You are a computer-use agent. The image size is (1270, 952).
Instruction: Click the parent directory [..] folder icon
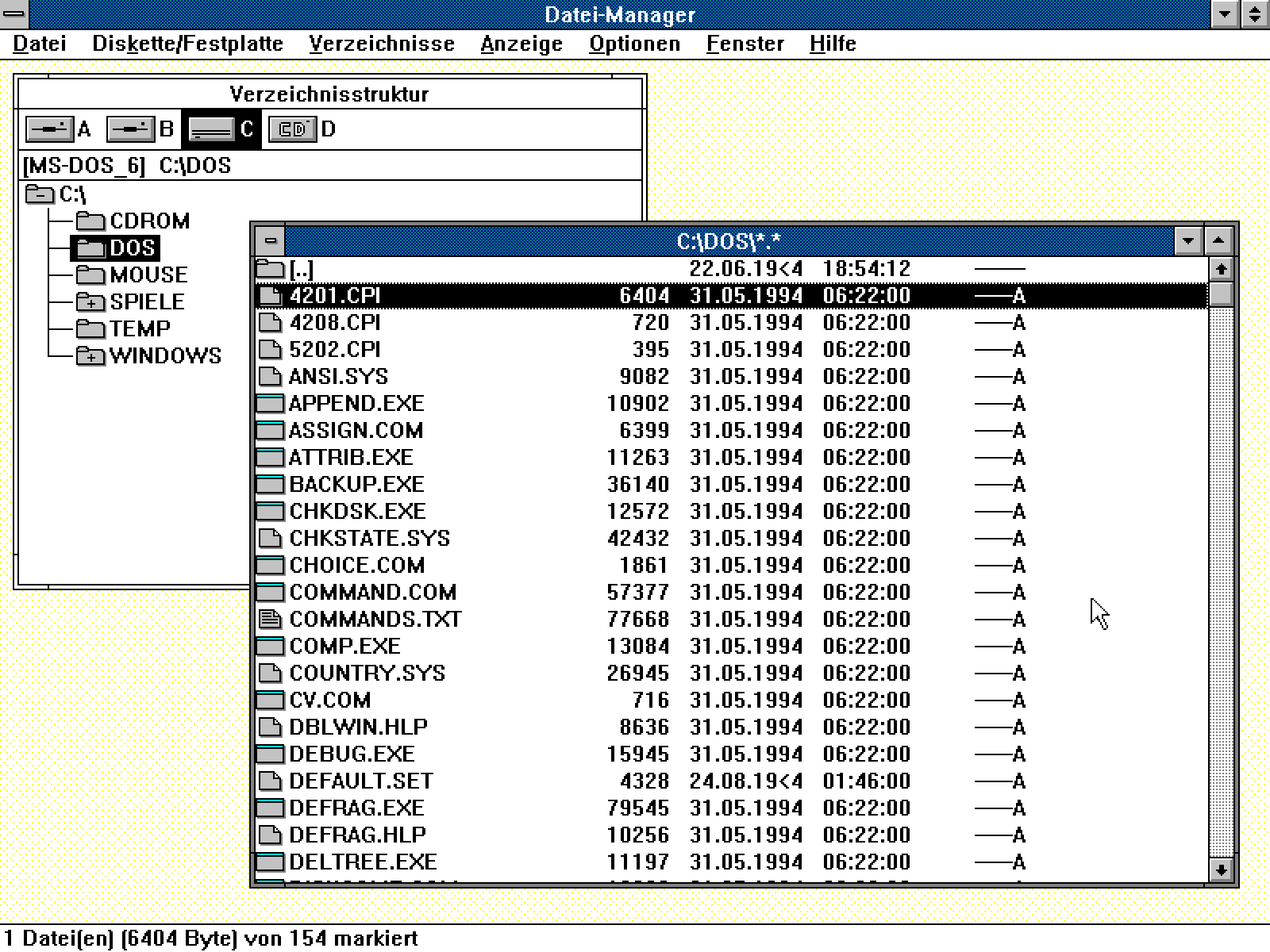[x=270, y=269]
